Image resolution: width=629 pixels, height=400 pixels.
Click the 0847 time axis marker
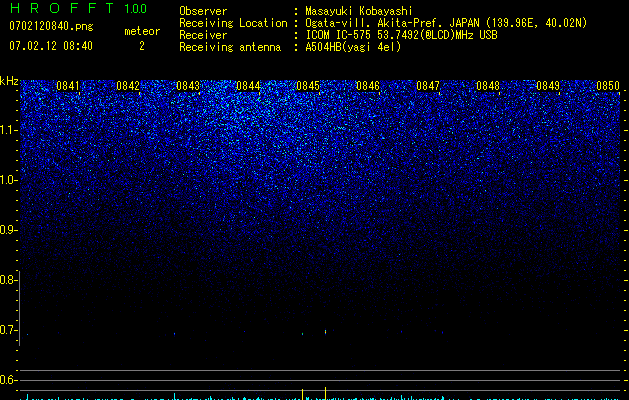pyautogui.click(x=428, y=86)
